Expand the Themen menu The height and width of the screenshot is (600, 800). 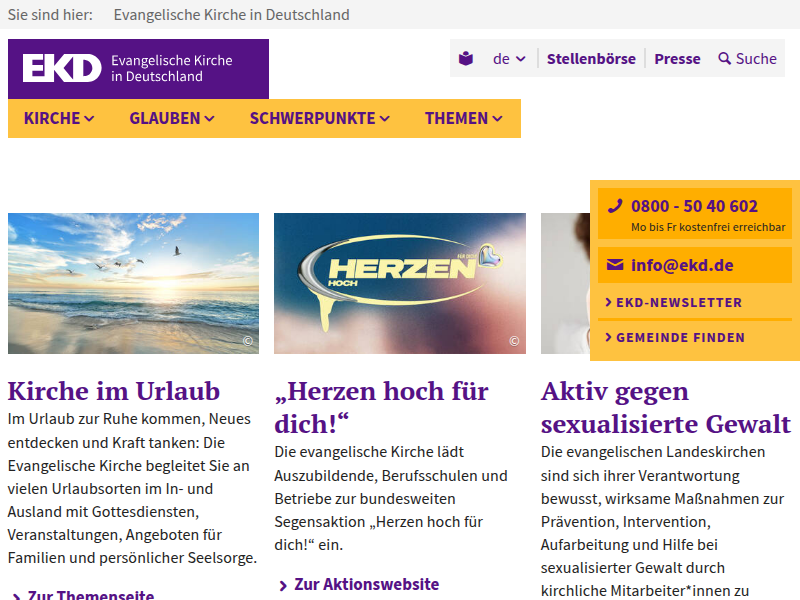click(464, 118)
